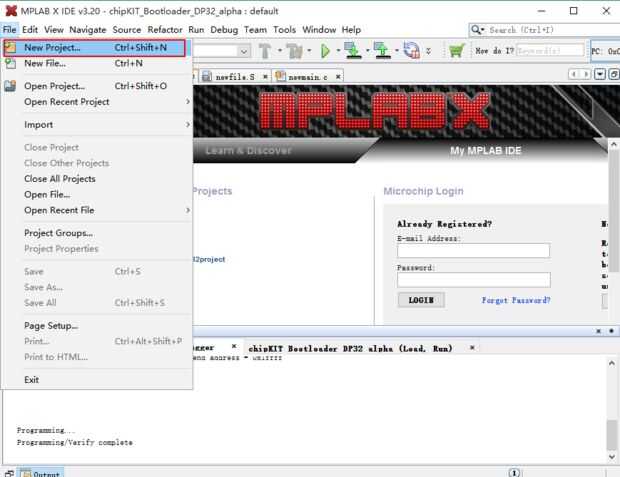Image resolution: width=620 pixels, height=477 pixels.
Task: Show opened documents list dropdown
Action: 600,74
